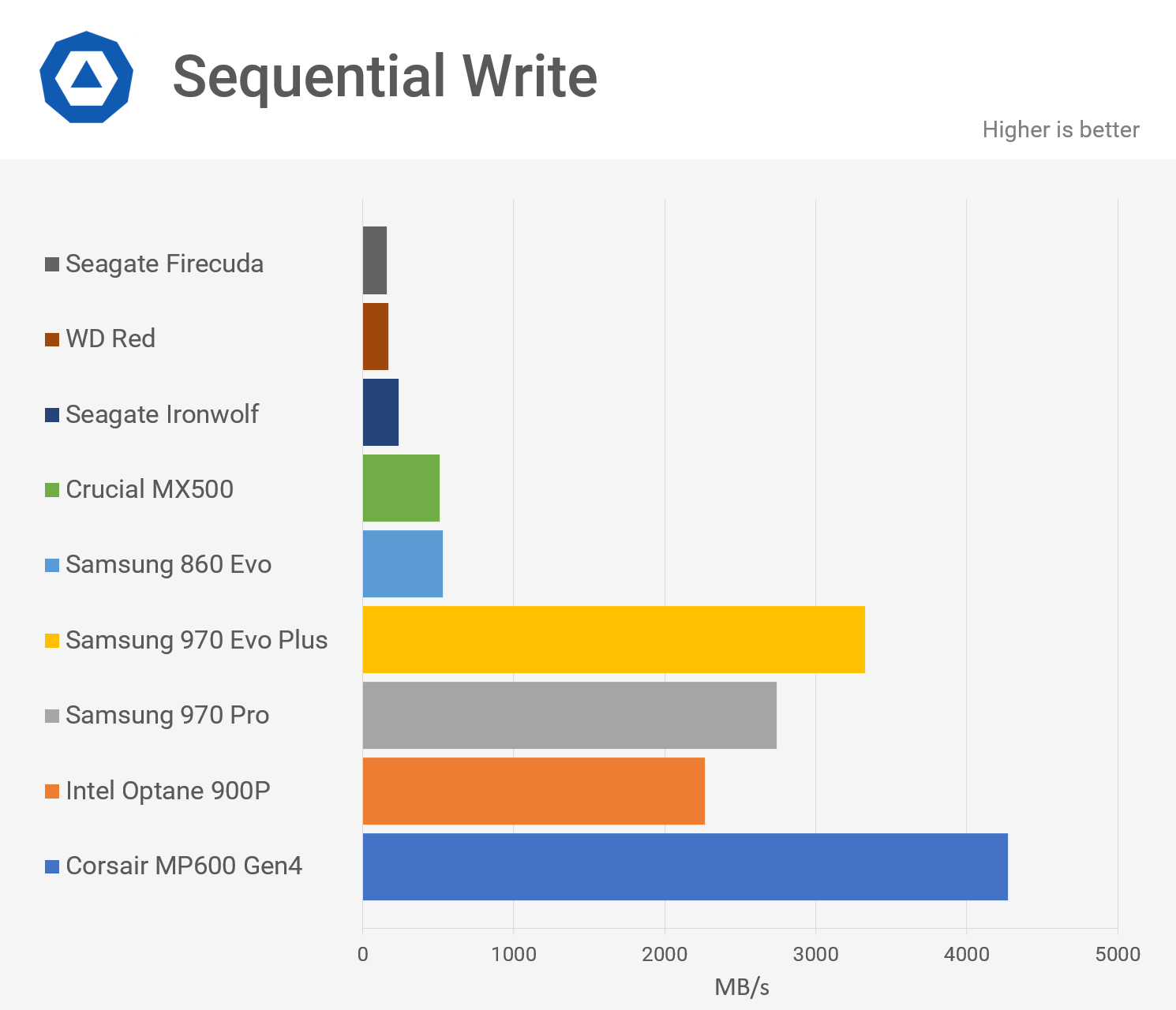Select the Higher is better subtitle
The height and width of the screenshot is (1010, 1176).
[x=1060, y=129]
